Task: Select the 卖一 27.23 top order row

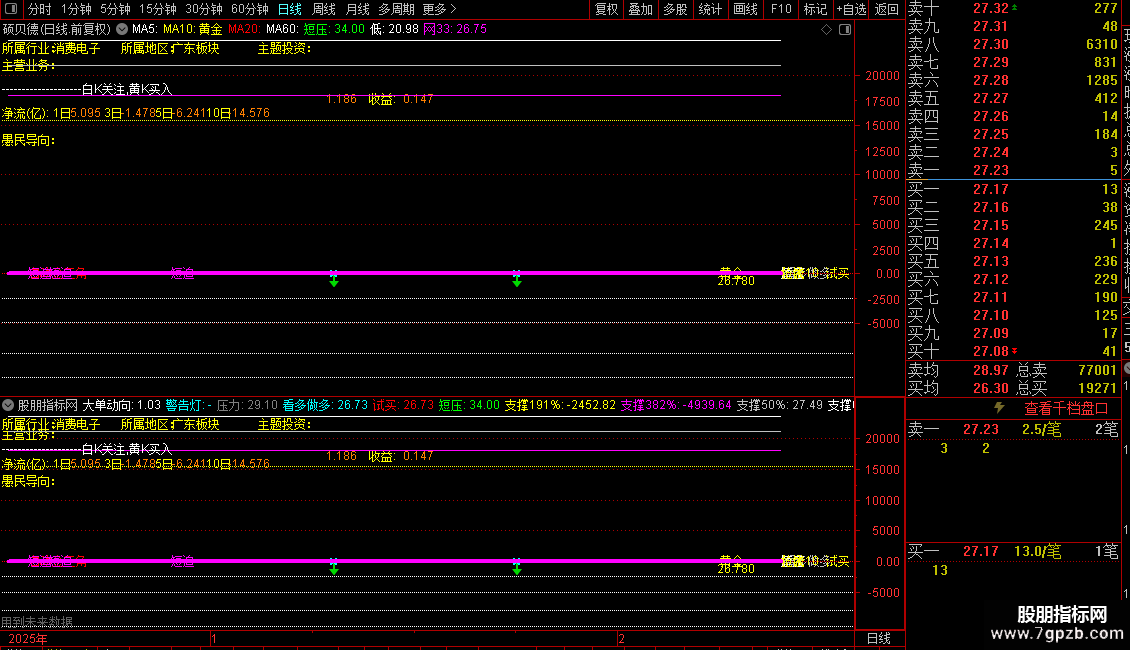Action: [1013, 170]
